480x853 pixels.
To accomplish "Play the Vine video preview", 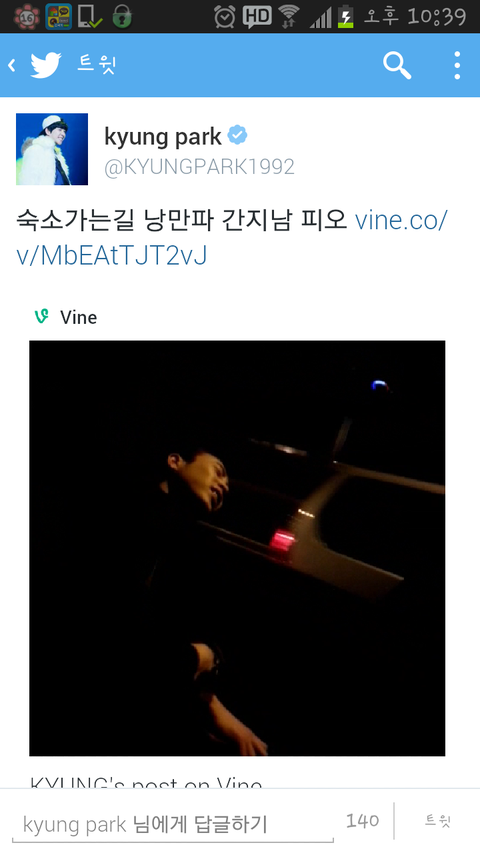I will (237, 548).
